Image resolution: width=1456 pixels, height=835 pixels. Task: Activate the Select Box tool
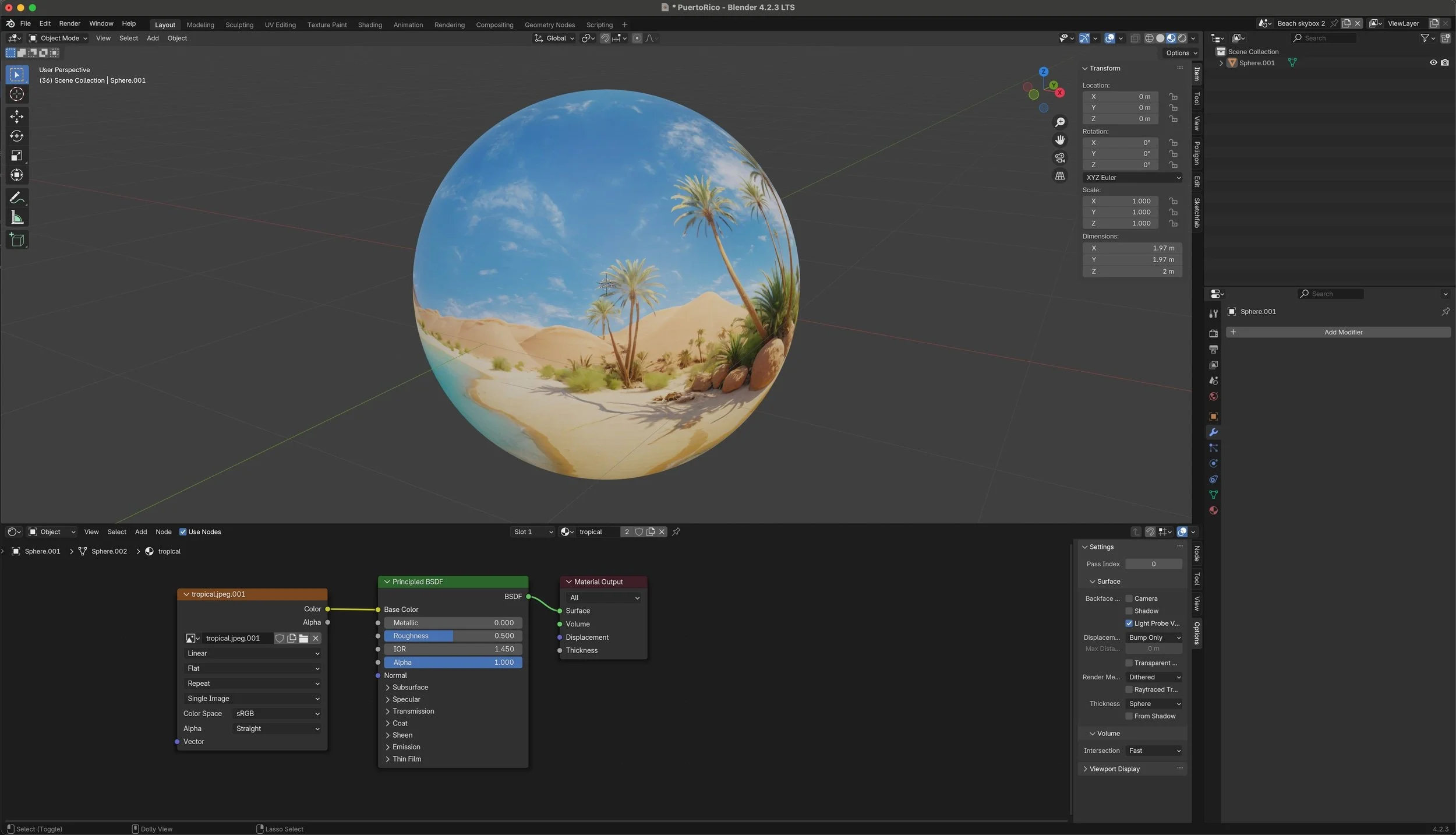coord(17,75)
